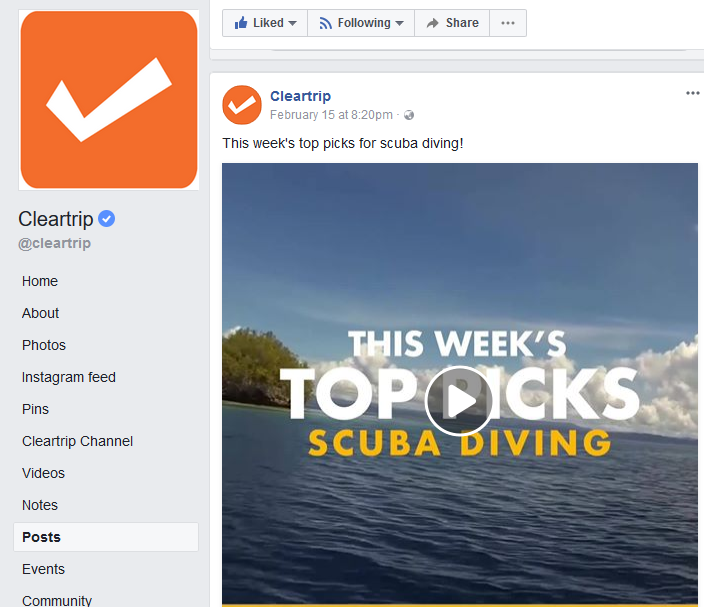The height and width of the screenshot is (607, 704).
Task: Open the Photos section in sidebar
Action: click(44, 345)
